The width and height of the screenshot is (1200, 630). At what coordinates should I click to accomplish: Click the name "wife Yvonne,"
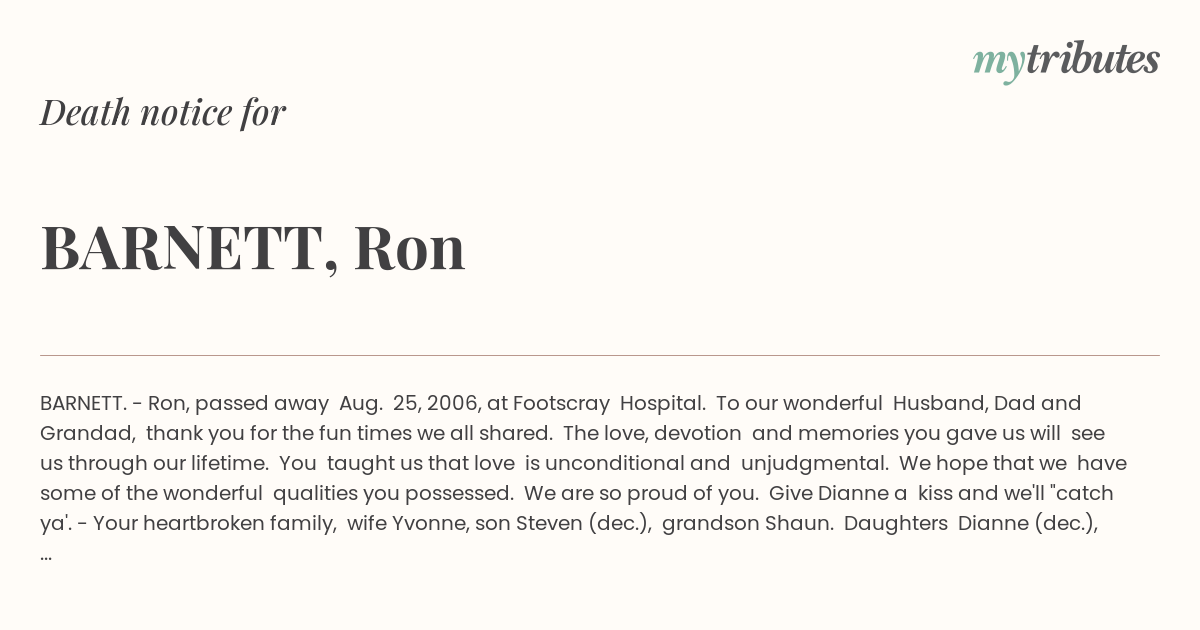click(404, 523)
